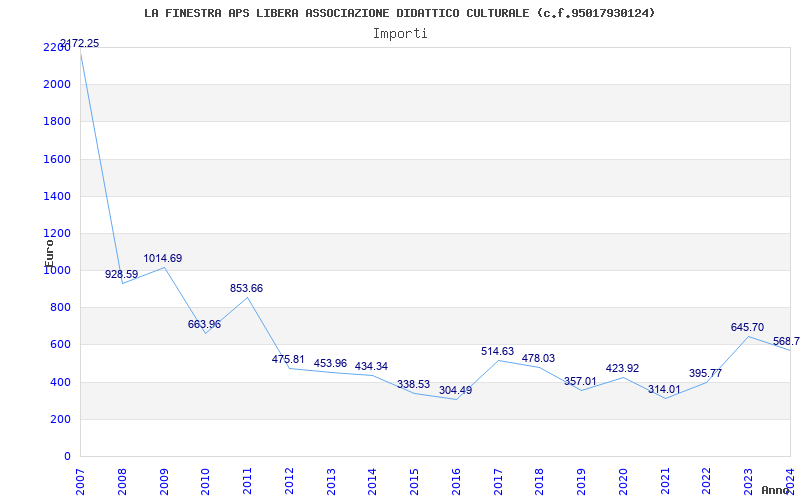This screenshot has width=800, height=500.
Task: Select the 2015 x-axis year label
Action: click(414, 482)
